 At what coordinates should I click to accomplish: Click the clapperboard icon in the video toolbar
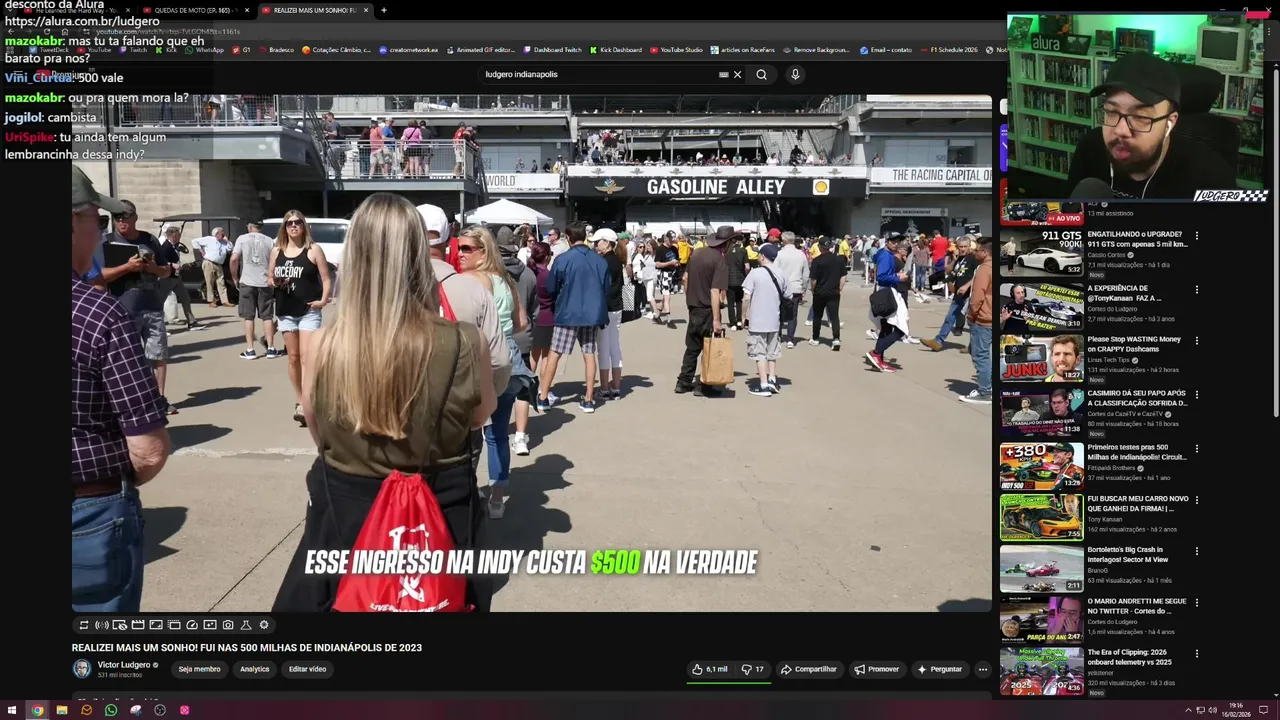(x=138, y=625)
